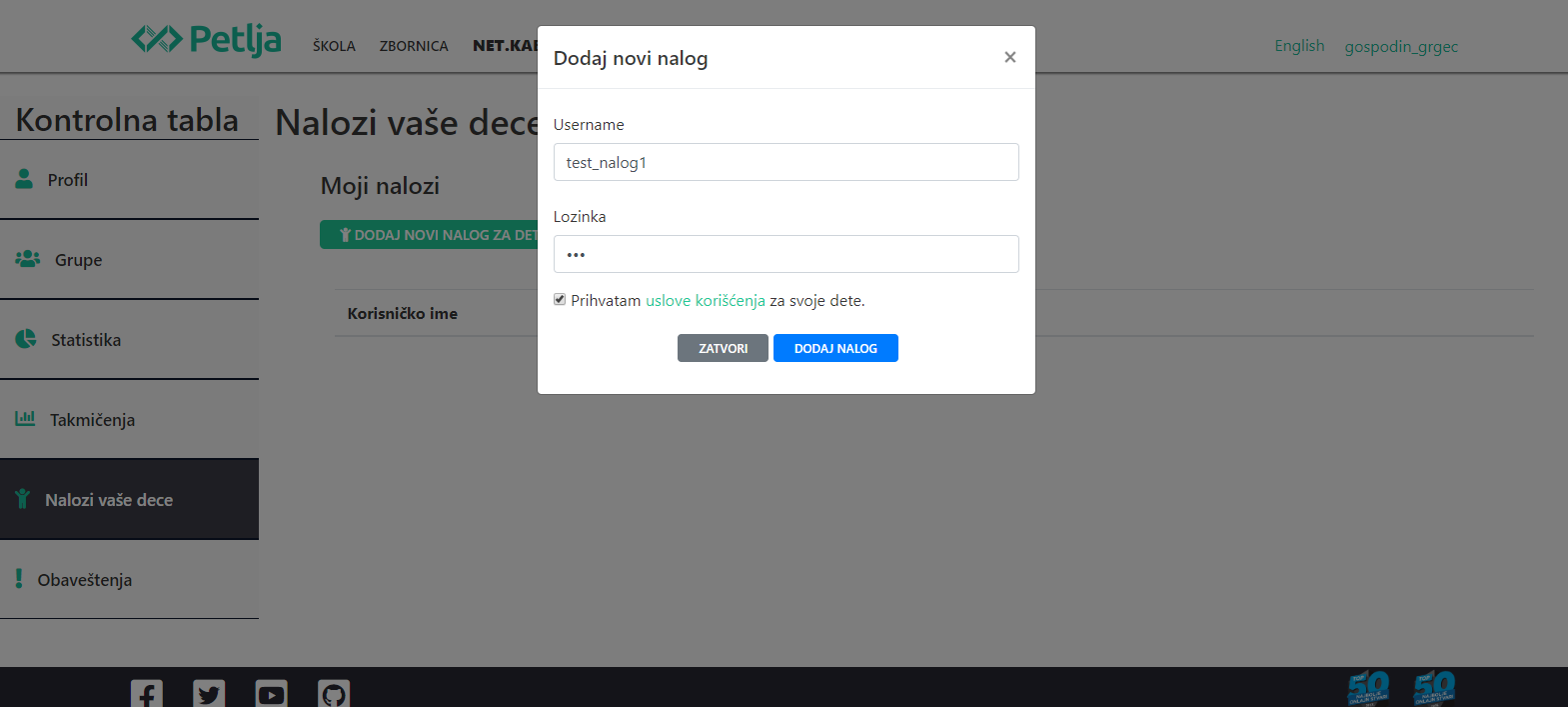This screenshot has width=1568, height=707.
Task: Uncheck the Prihvatam terms checkbox
Action: [560, 299]
